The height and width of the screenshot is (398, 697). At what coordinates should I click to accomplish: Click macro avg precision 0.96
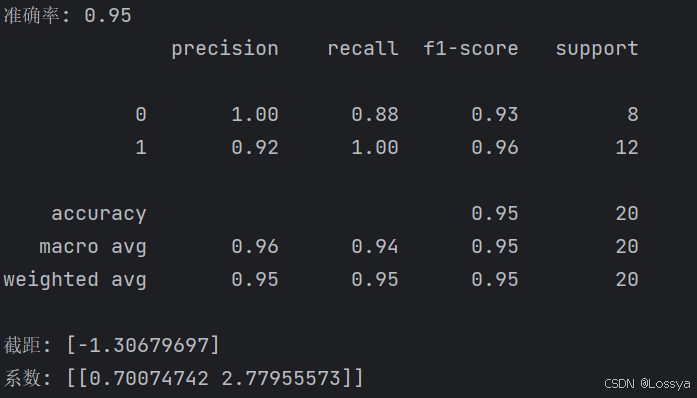[x=255, y=247]
